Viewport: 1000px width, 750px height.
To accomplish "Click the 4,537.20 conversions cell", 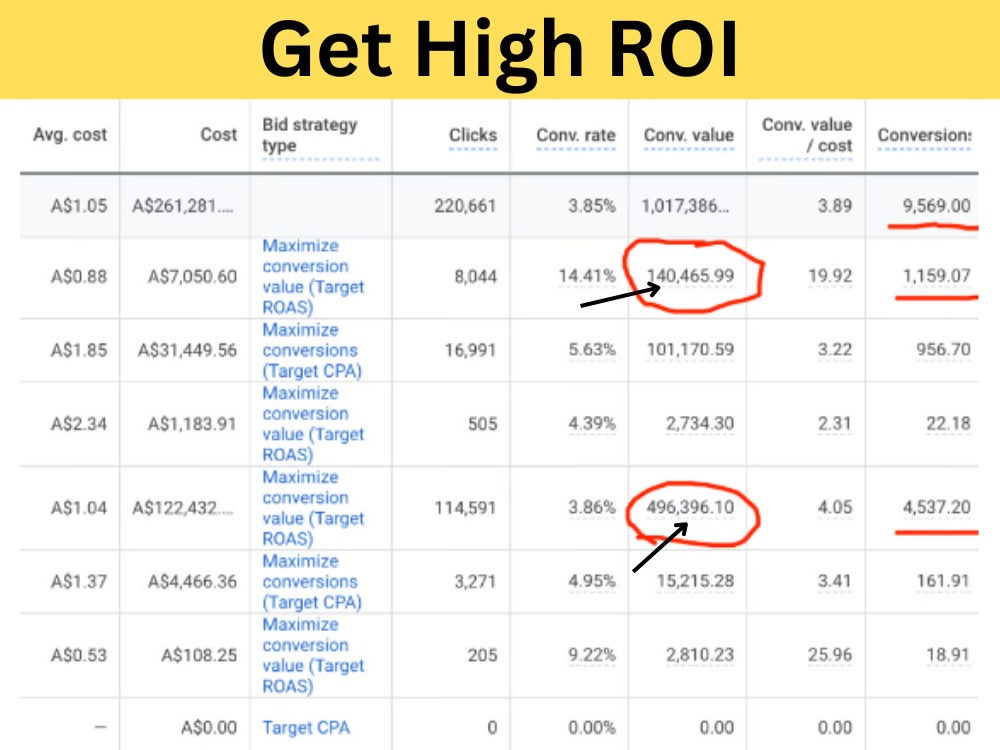I will point(936,508).
